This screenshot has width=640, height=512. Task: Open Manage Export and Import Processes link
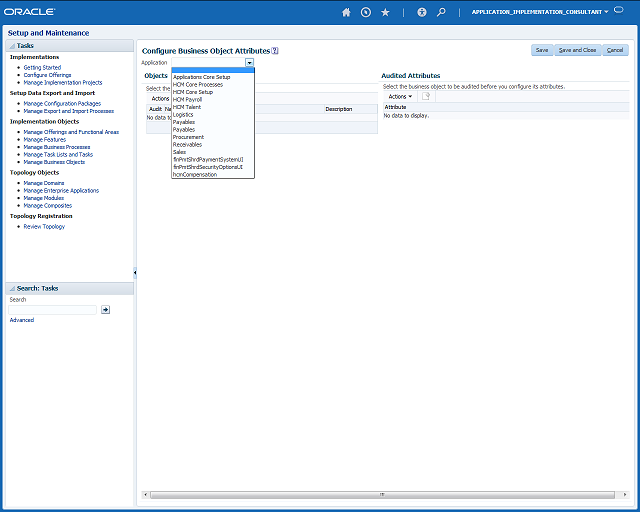[69, 111]
